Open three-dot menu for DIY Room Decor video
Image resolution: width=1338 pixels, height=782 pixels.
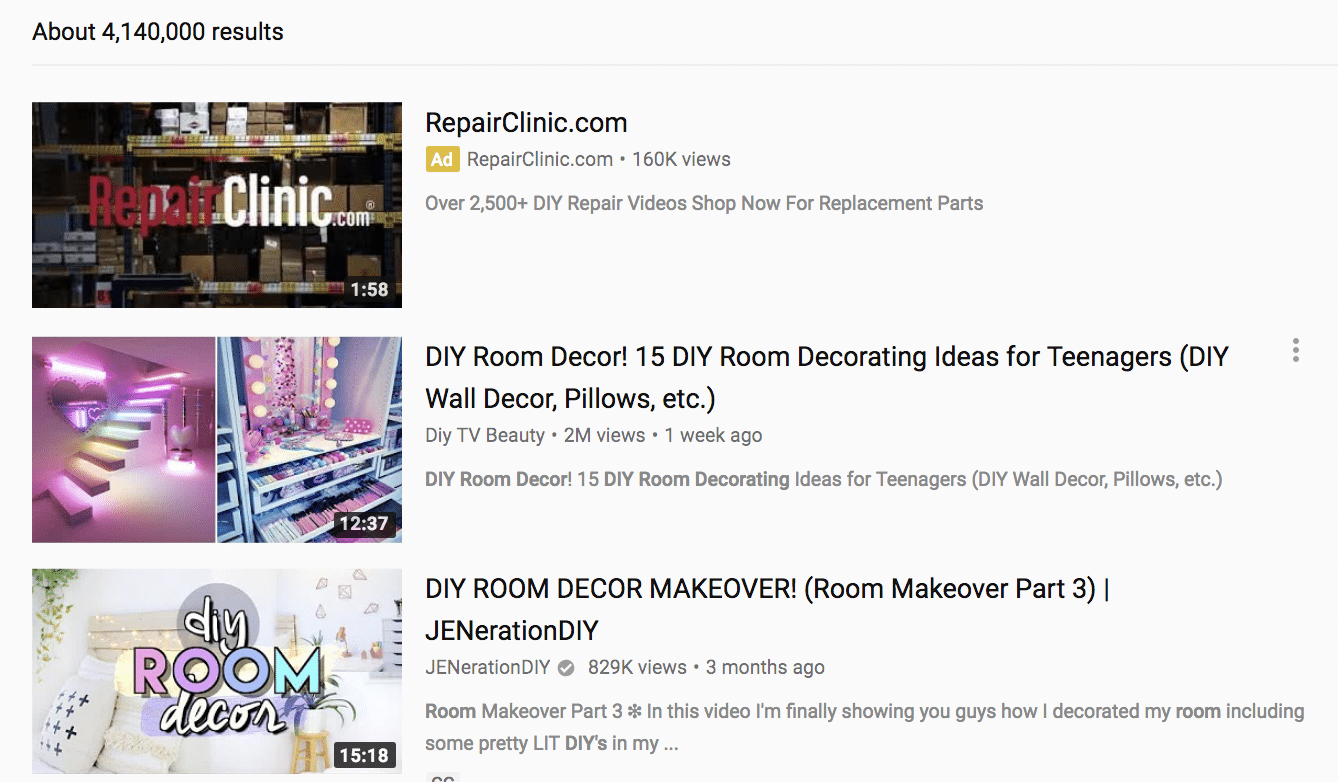click(x=1296, y=350)
